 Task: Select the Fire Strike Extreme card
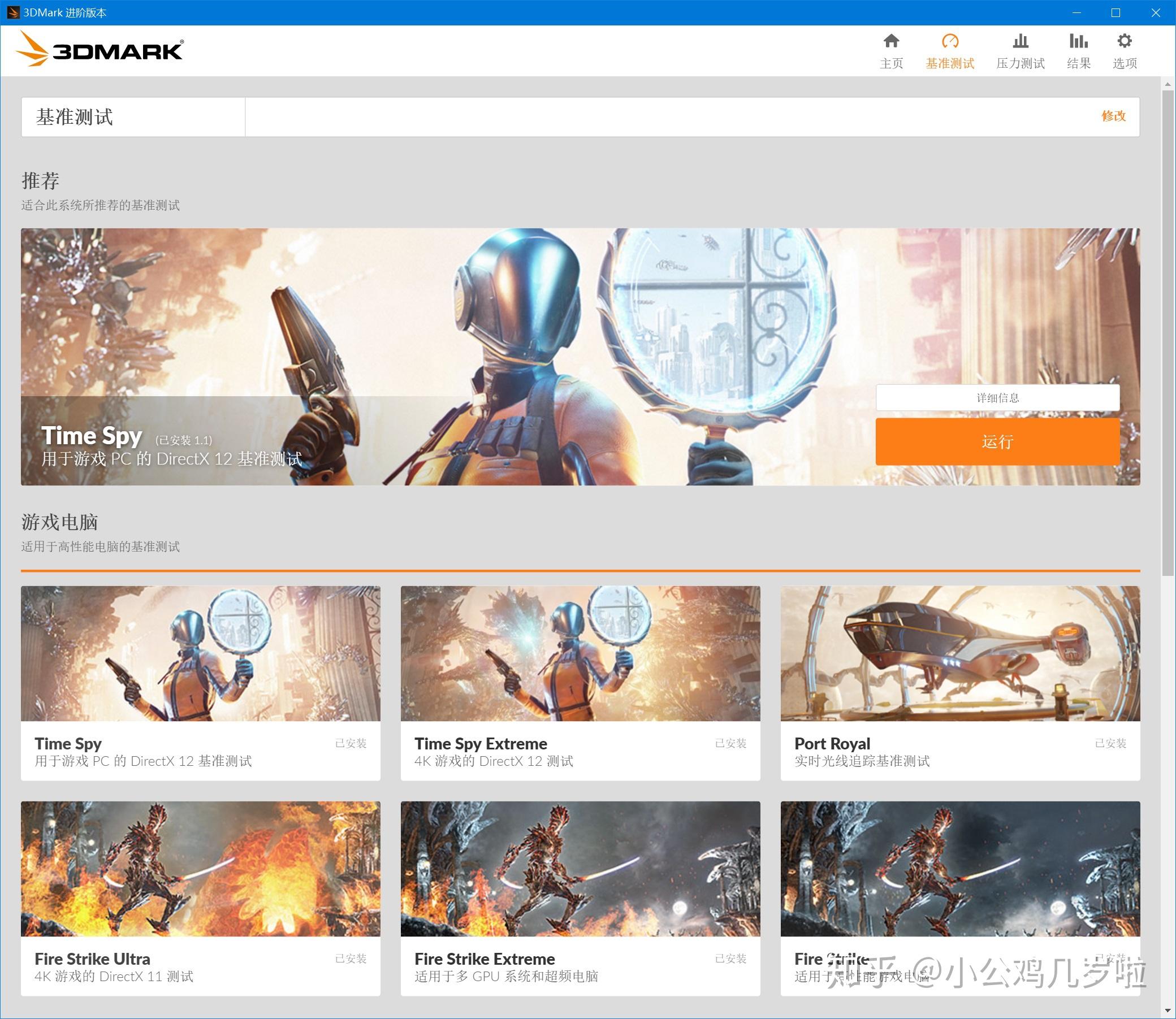pyautogui.click(x=580, y=897)
